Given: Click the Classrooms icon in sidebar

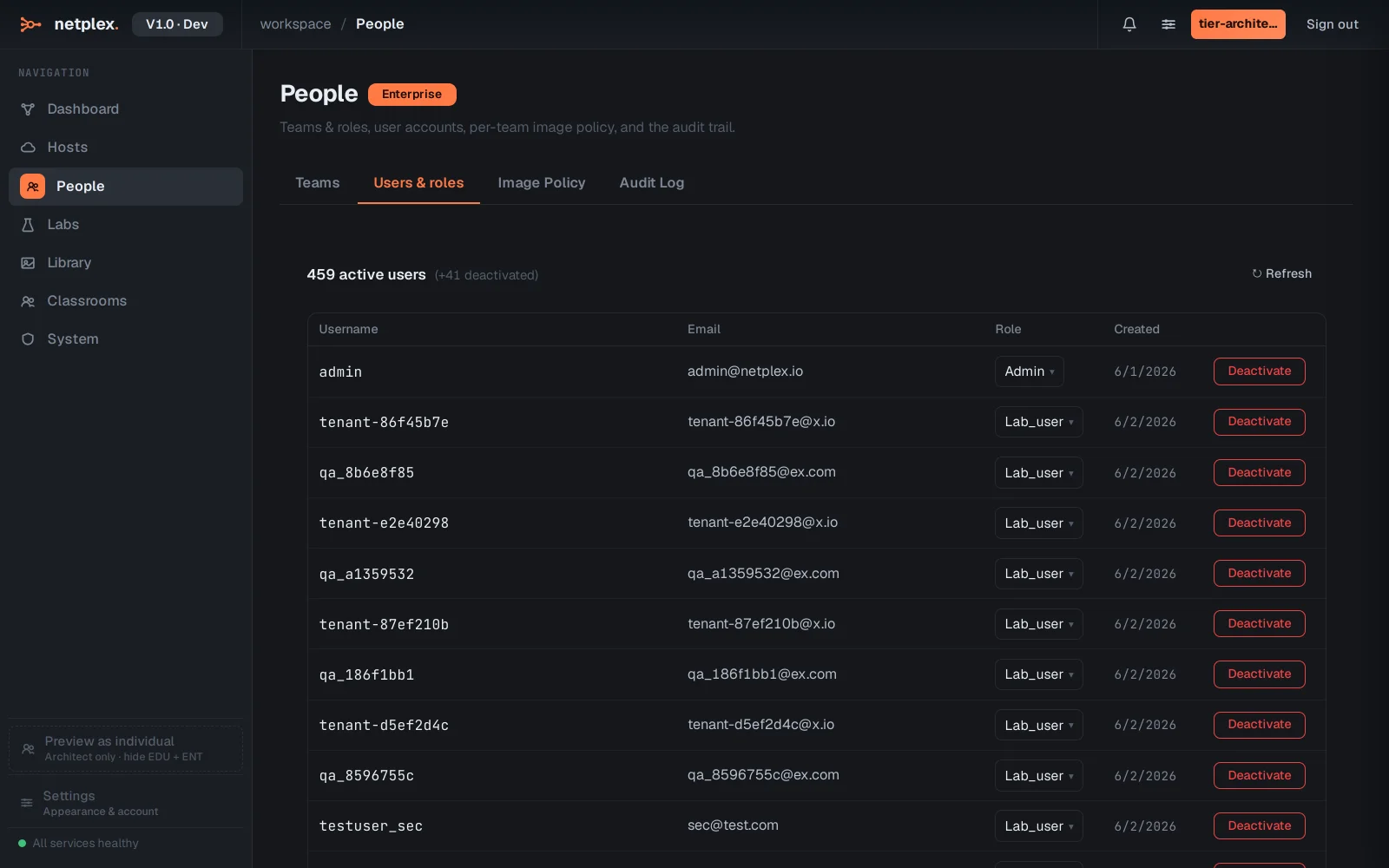Looking at the screenshot, I should pos(28,301).
